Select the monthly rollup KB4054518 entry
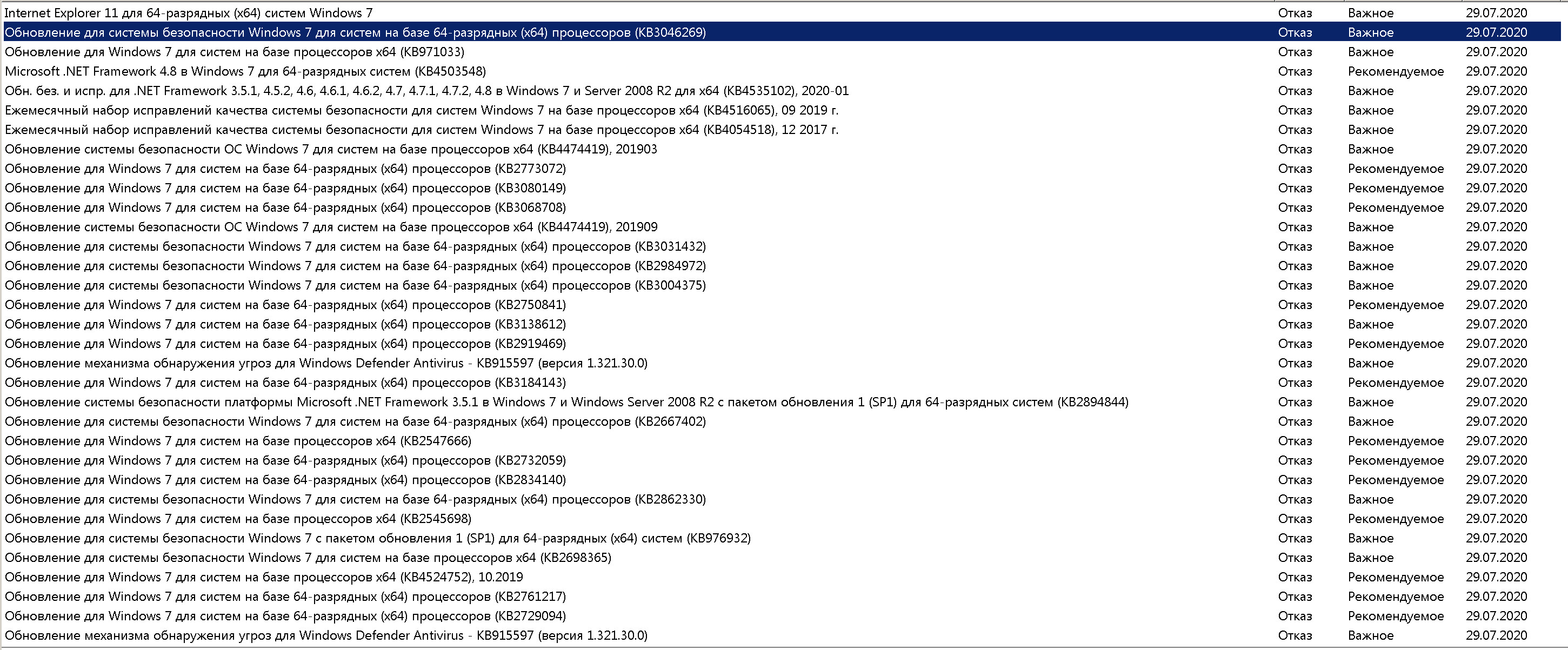The height and width of the screenshot is (650, 1568). tap(421, 130)
